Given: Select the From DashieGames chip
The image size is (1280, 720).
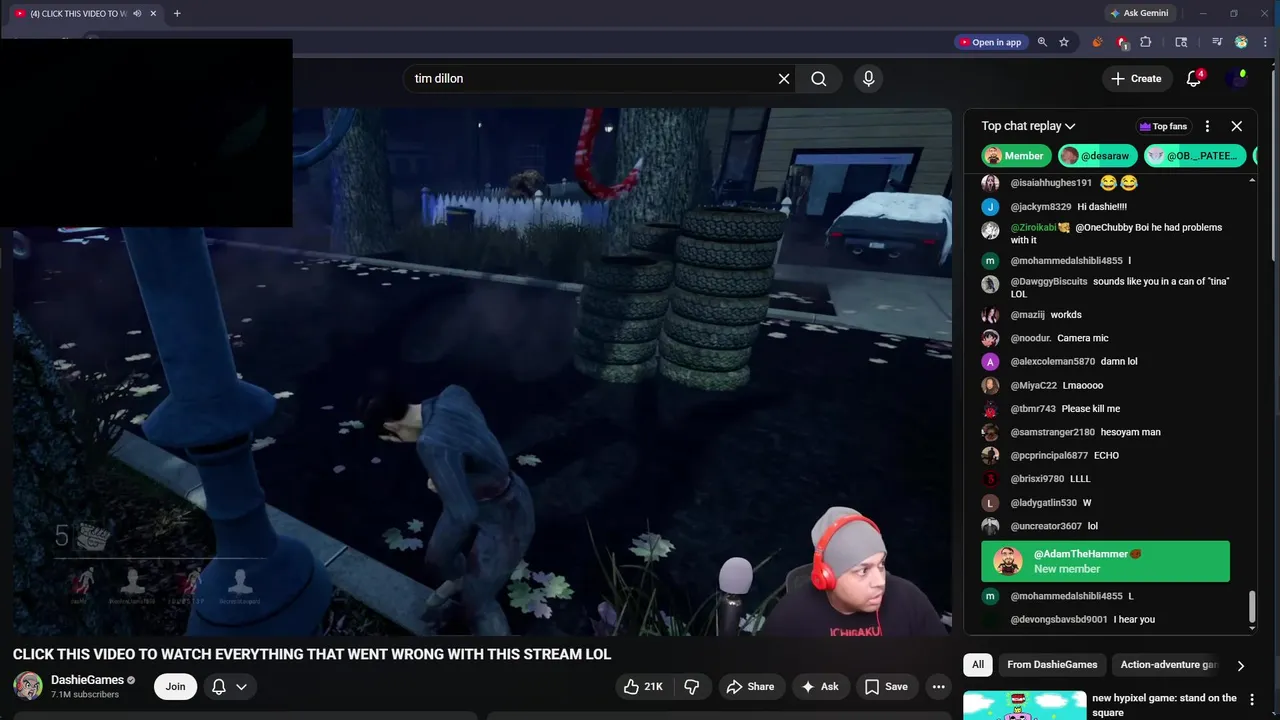Looking at the screenshot, I should (1052, 665).
